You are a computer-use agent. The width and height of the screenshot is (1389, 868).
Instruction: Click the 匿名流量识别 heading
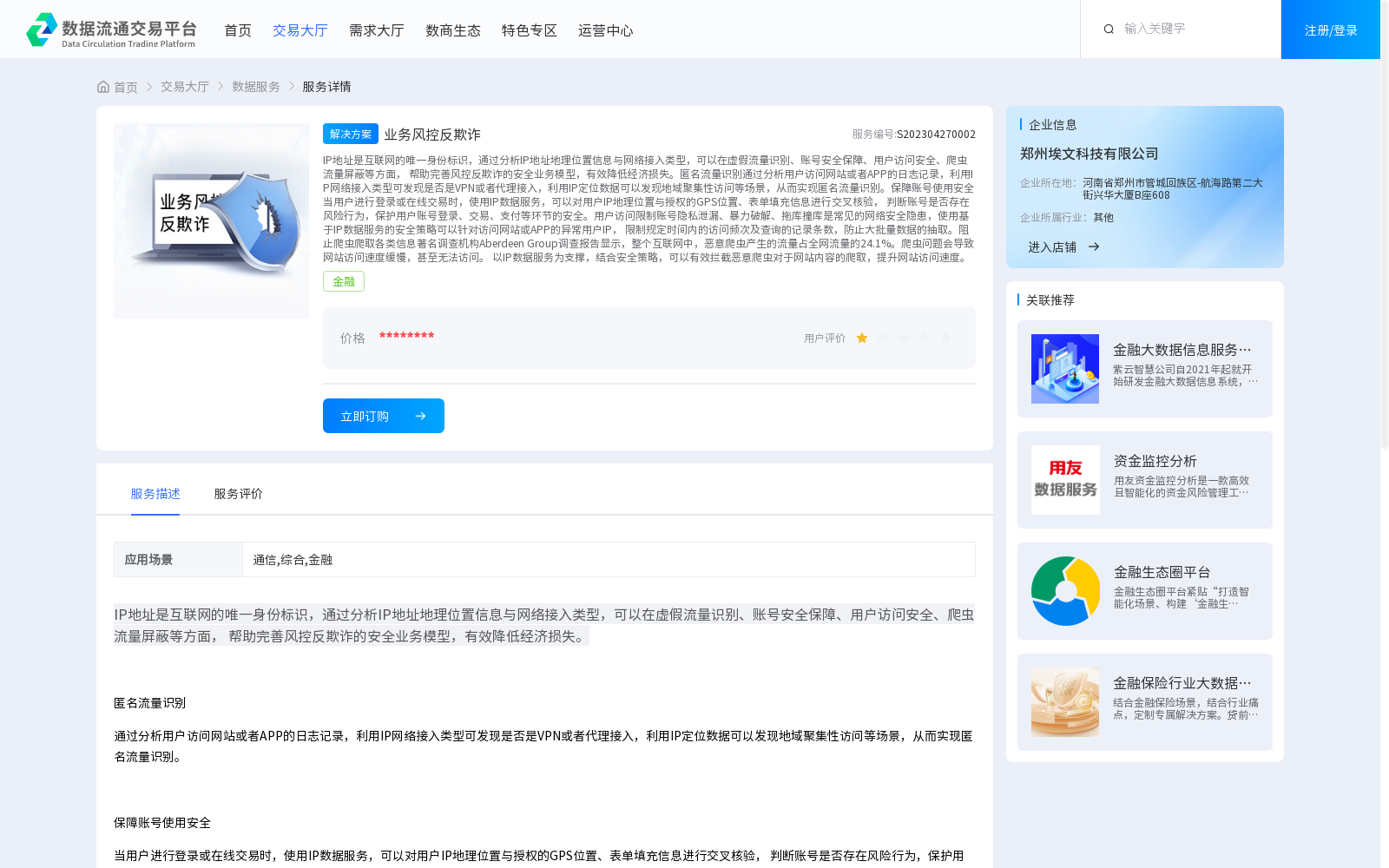click(150, 703)
